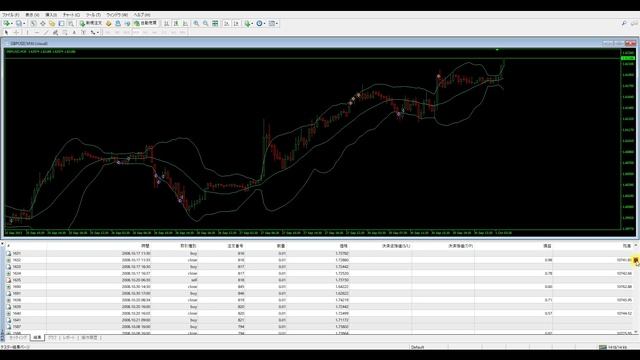Open the chat bubble icon at toolbar right

[634, 24]
